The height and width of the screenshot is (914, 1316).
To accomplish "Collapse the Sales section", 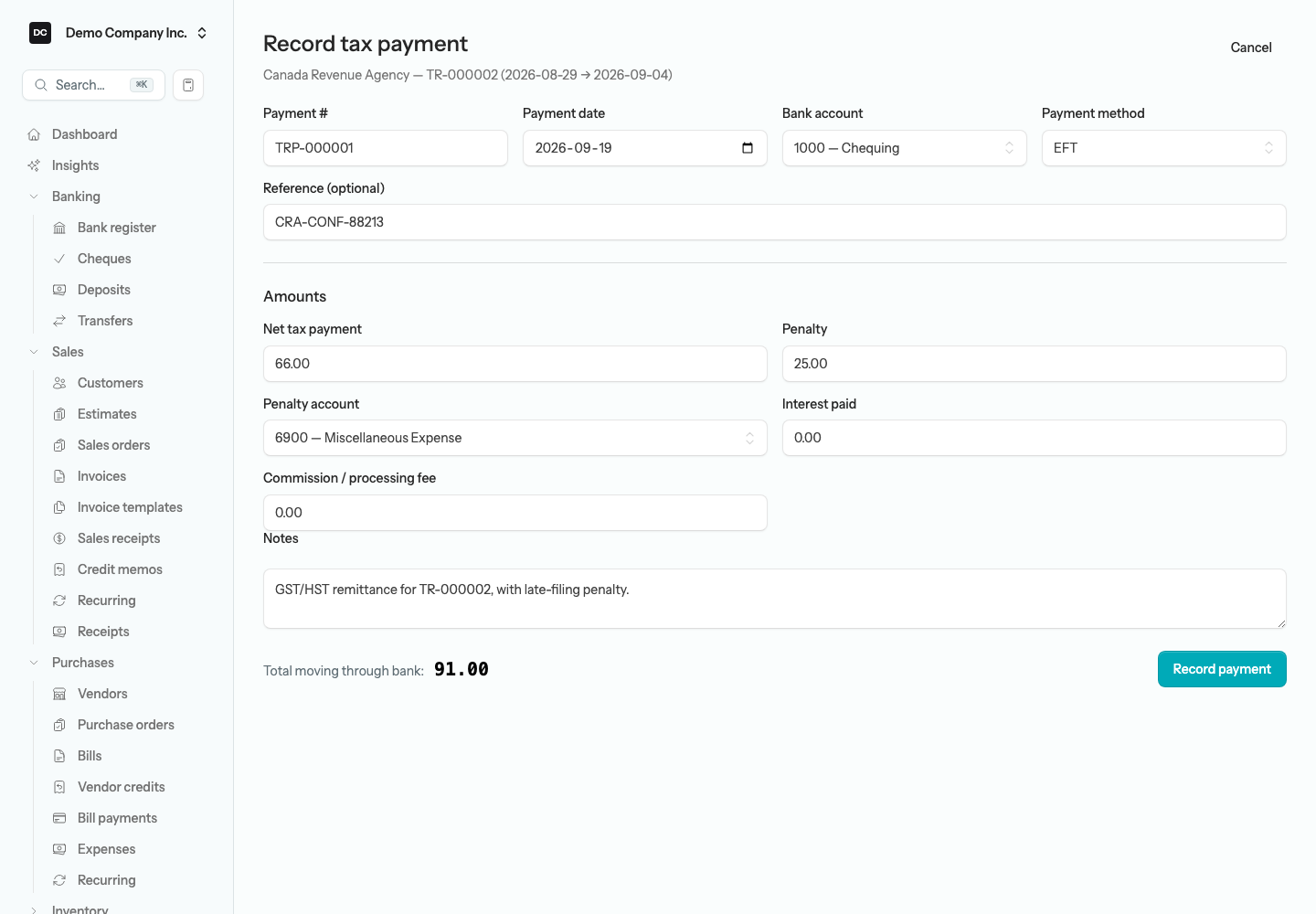I will 34,352.
